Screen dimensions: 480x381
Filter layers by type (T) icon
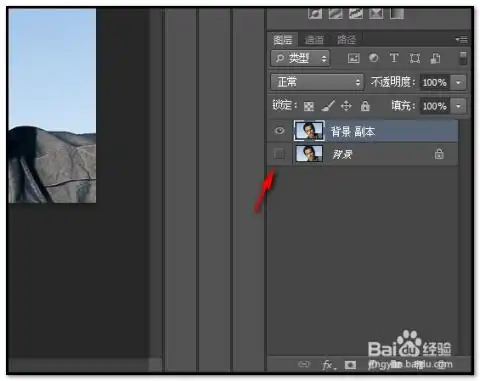pyautogui.click(x=394, y=58)
